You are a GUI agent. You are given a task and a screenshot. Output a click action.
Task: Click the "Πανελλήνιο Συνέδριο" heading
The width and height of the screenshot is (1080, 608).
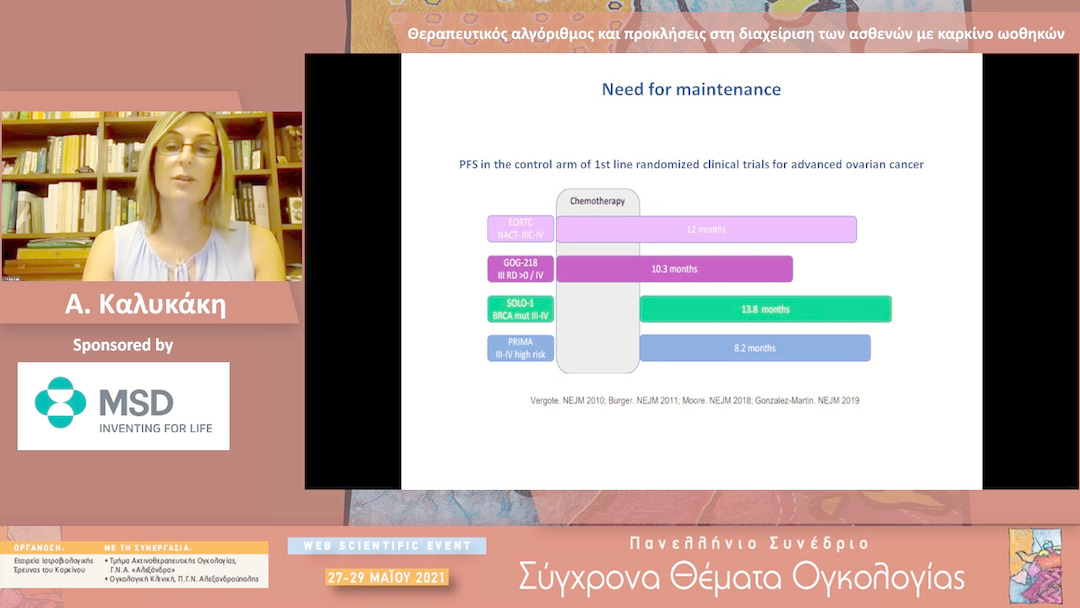[749, 544]
